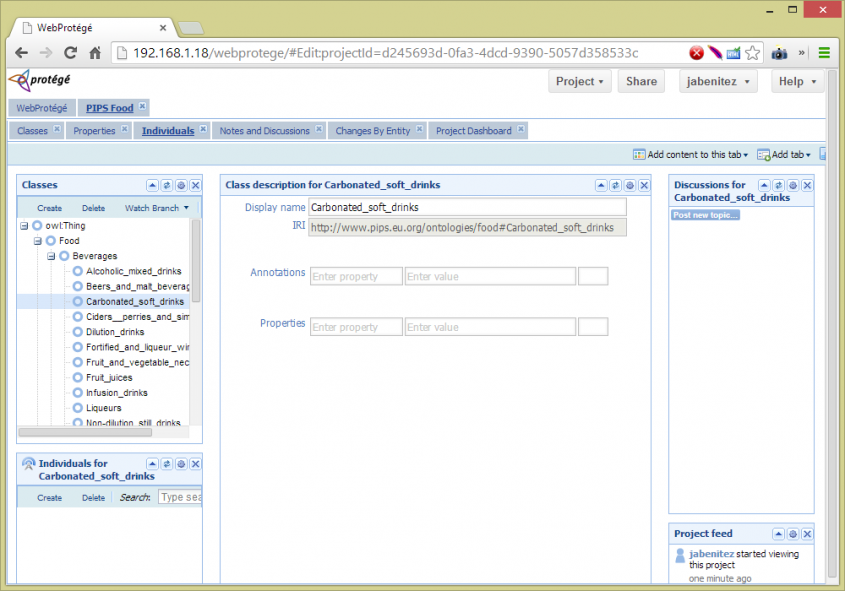
Task: Collapse the Classes panel using its arrow icon
Action: (152, 185)
